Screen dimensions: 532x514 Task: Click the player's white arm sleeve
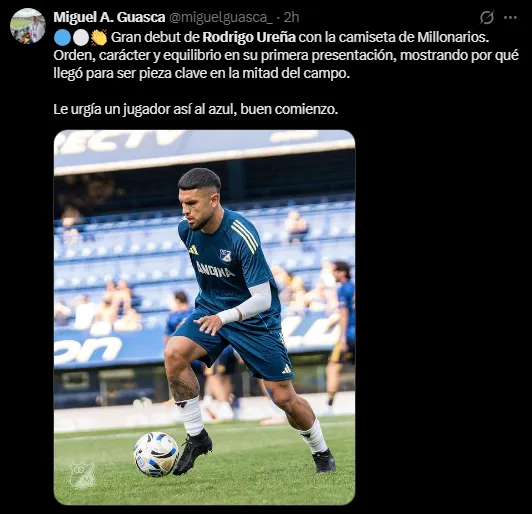tap(245, 302)
